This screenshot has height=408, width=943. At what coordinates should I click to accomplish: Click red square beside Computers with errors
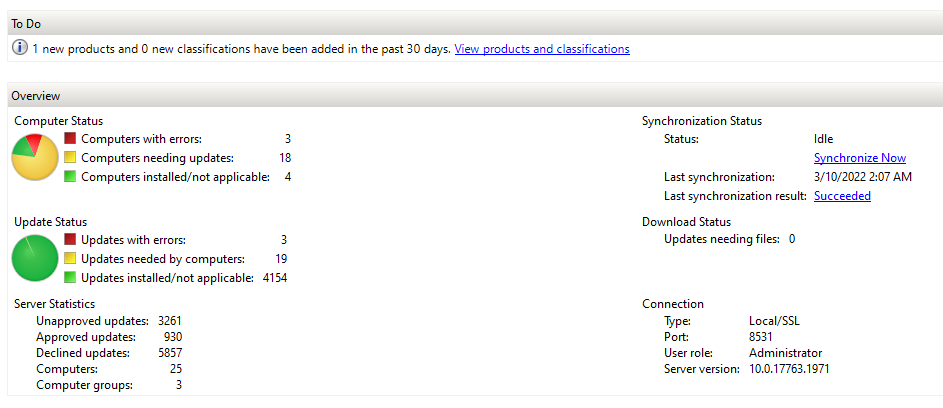click(x=70, y=139)
